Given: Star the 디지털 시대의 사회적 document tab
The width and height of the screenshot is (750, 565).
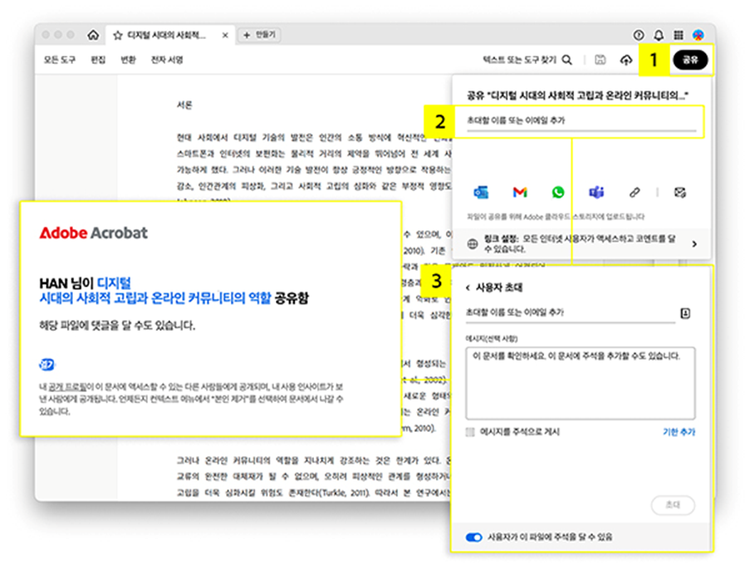Looking at the screenshot, I should coord(118,35).
